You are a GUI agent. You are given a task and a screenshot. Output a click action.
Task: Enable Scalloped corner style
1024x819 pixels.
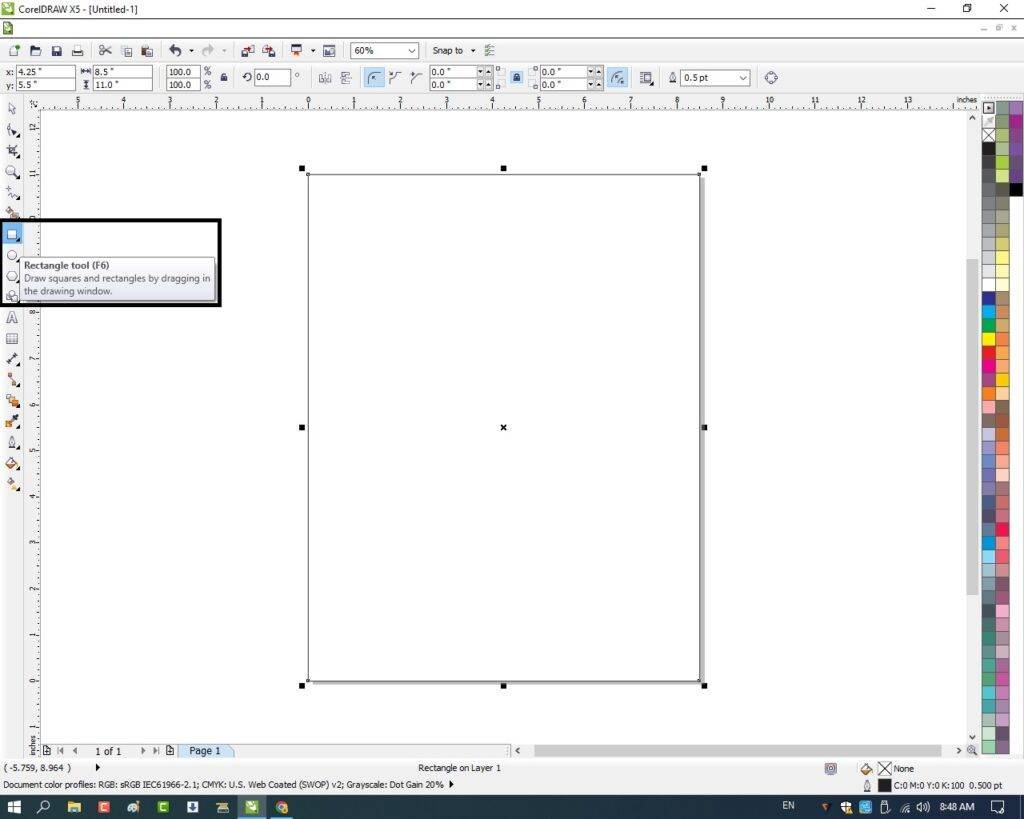pyautogui.click(x=394, y=78)
